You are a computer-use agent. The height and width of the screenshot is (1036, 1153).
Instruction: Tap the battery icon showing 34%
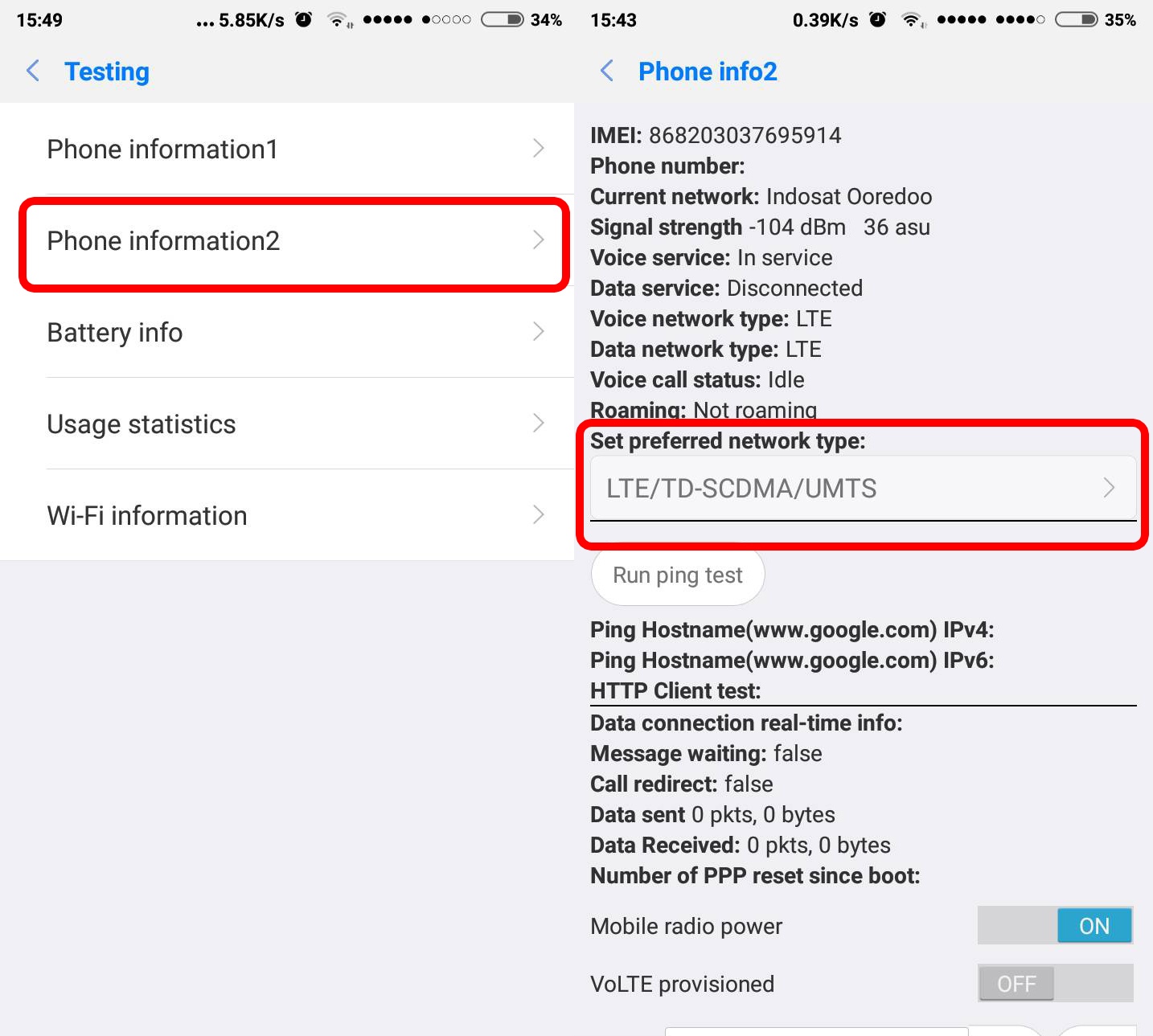pyautogui.click(x=503, y=20)
